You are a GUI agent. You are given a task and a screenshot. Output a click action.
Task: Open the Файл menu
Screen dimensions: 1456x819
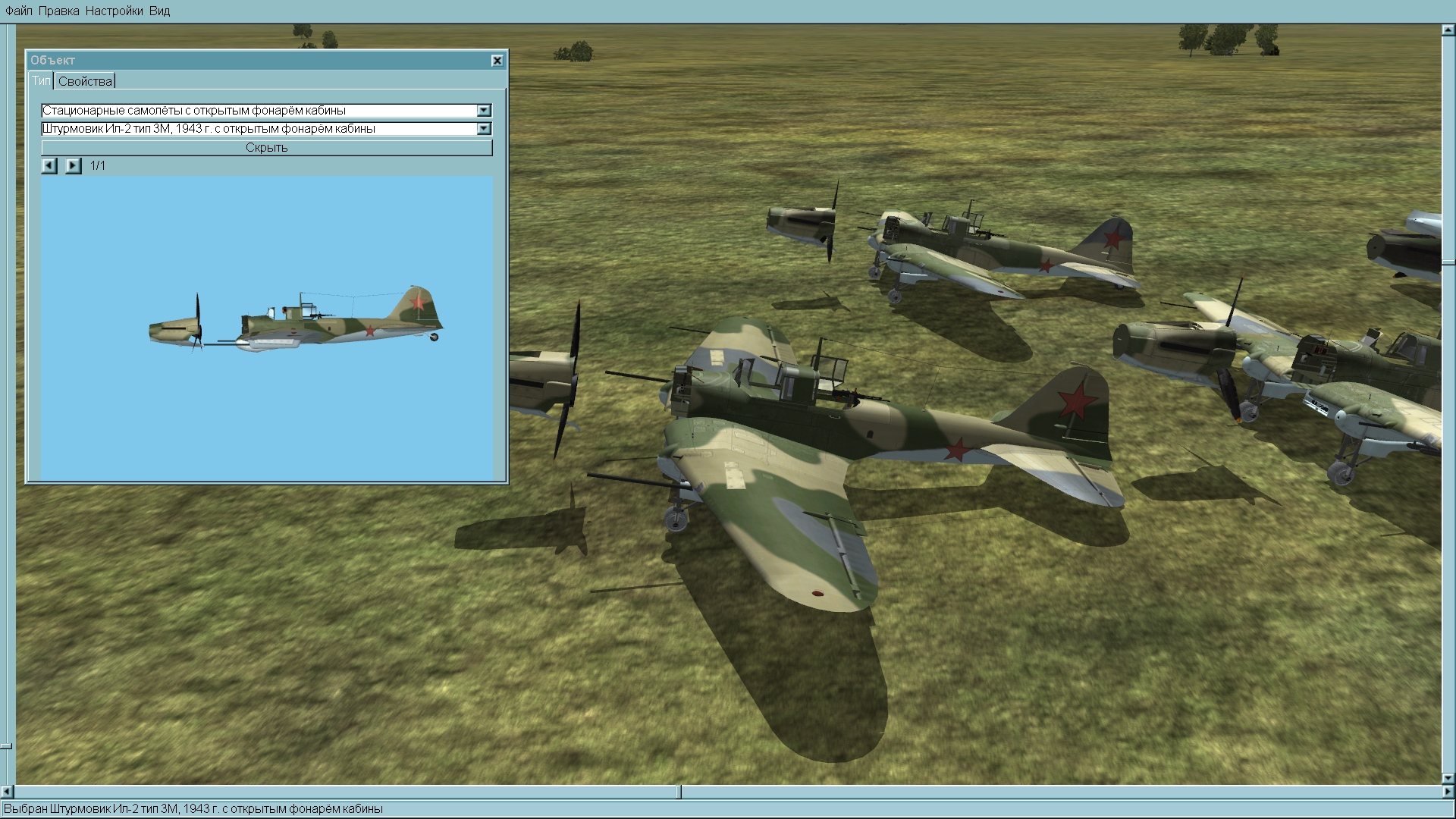tap(19, 11)
